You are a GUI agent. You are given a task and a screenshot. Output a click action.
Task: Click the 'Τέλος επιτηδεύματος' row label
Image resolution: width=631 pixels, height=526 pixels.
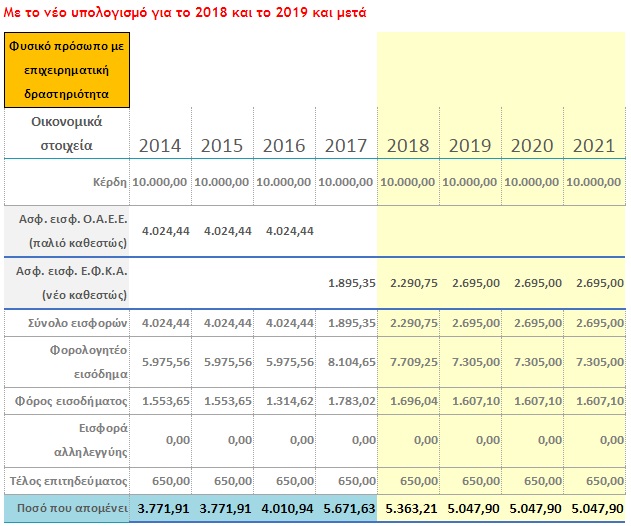69,481
